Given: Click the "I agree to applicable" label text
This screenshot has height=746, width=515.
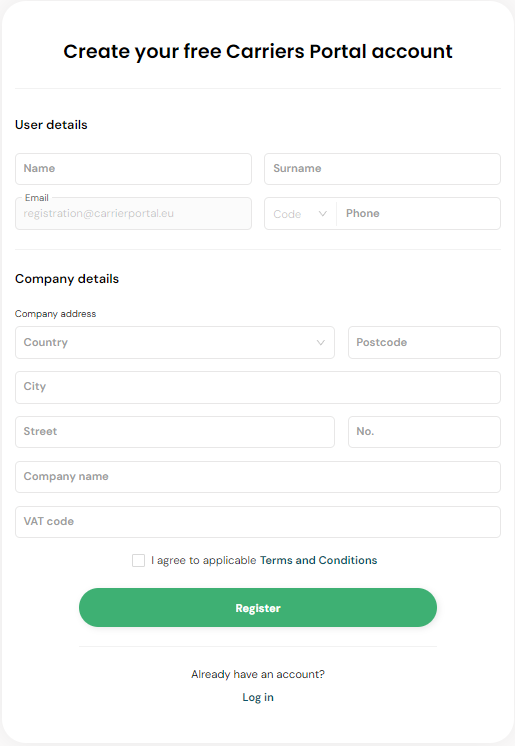Looking at the screenshot, I should (204, 560).
